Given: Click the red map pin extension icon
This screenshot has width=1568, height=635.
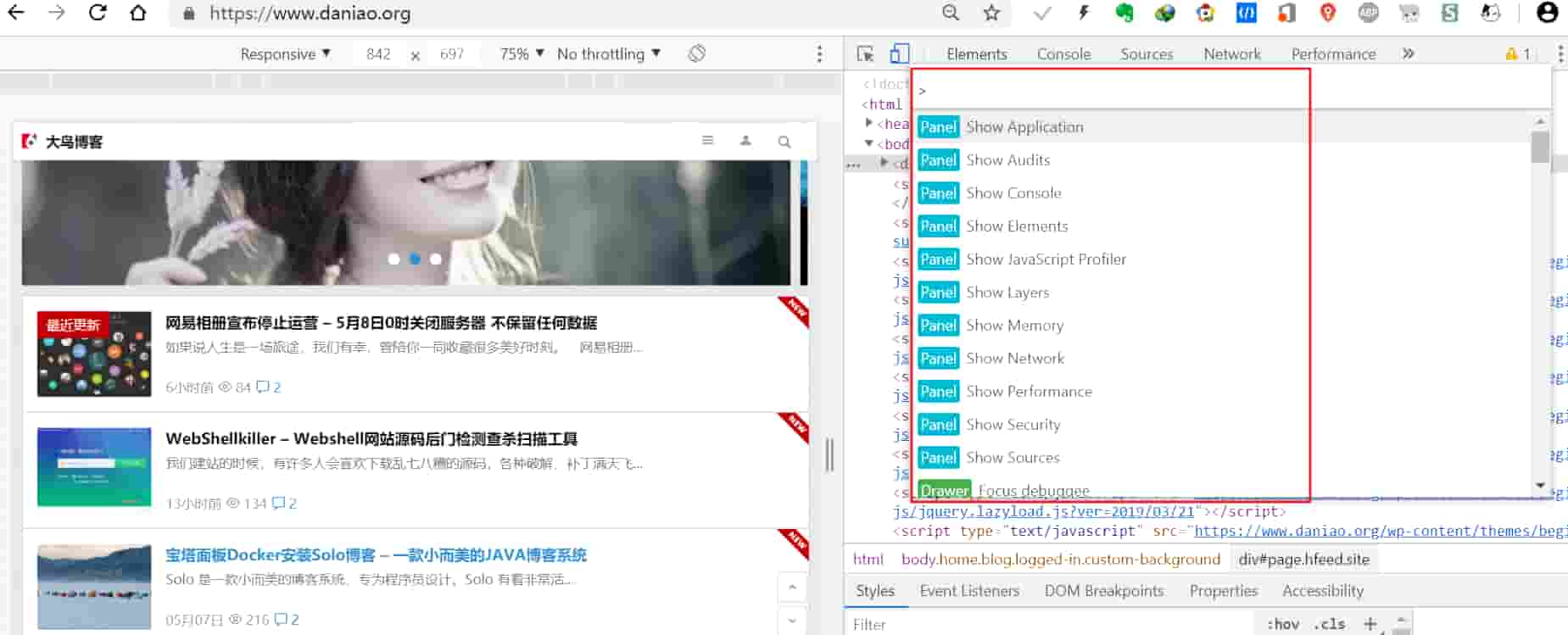Looking at the screenshot, I should [x=1328, y=13].
